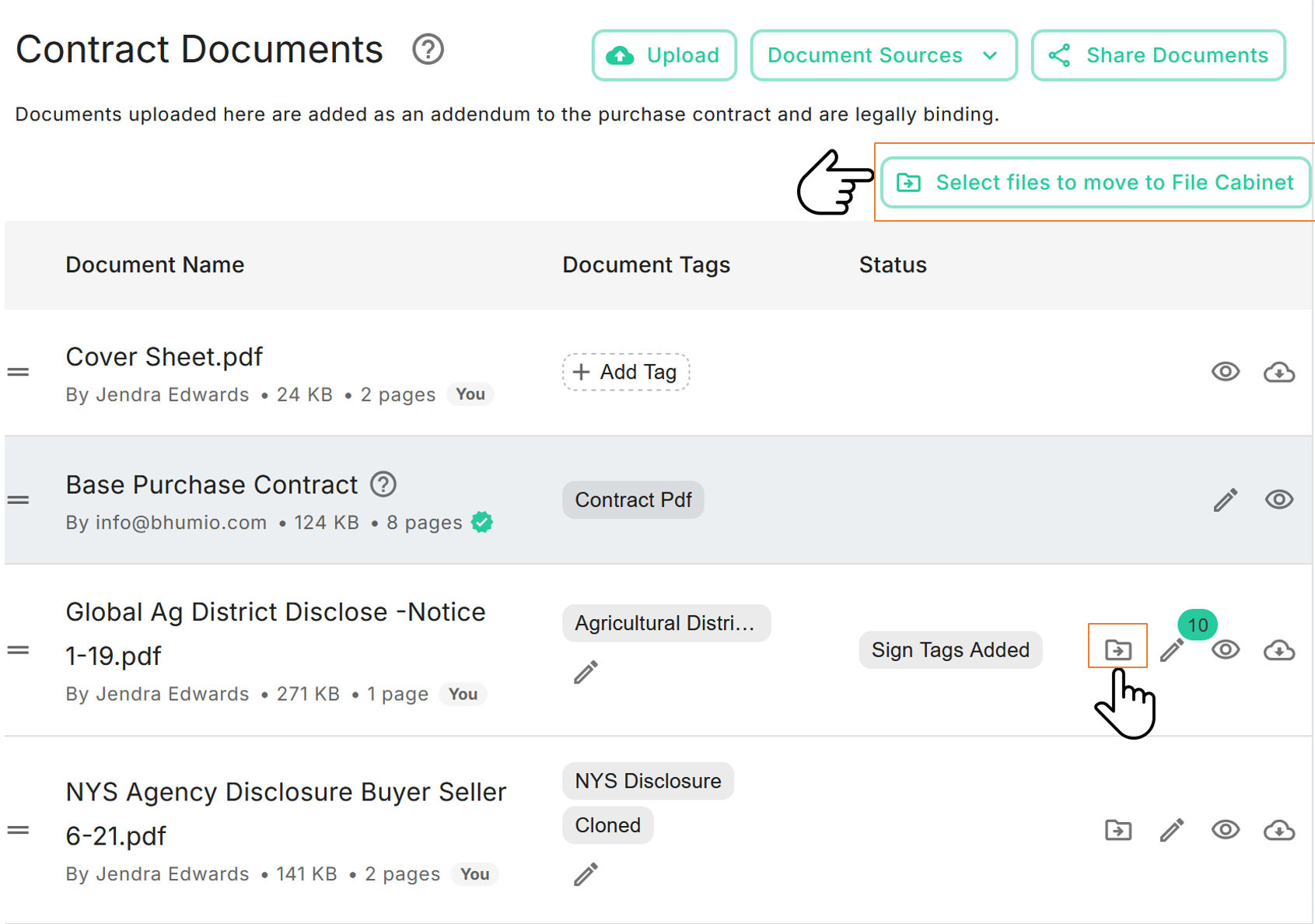Download NYS Agency Disclosure Buyer Seller 6-21.pdf
1315x924 pixels.
coord(1279,831)
